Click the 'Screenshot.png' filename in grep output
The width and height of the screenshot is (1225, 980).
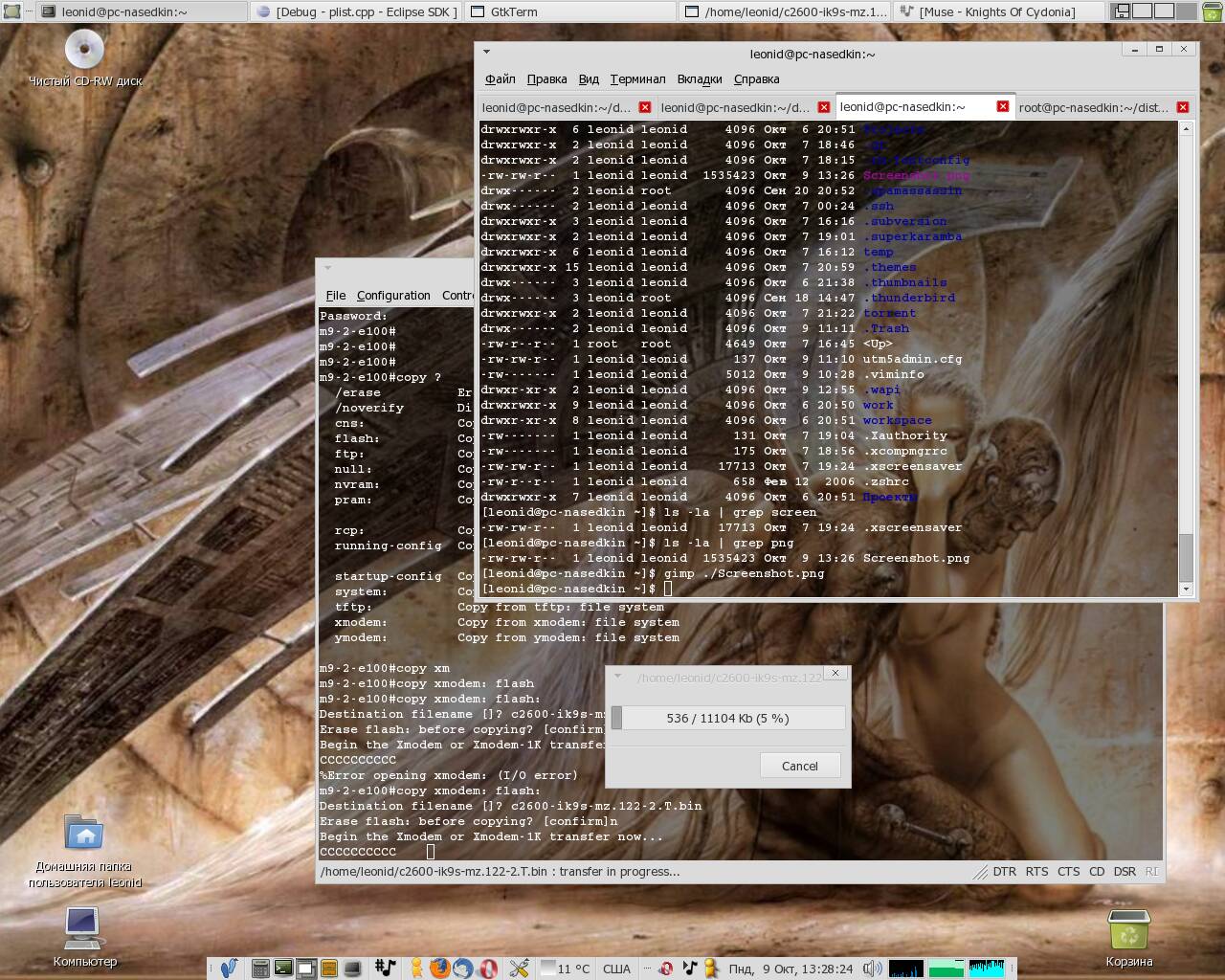[x=916, y=558]
